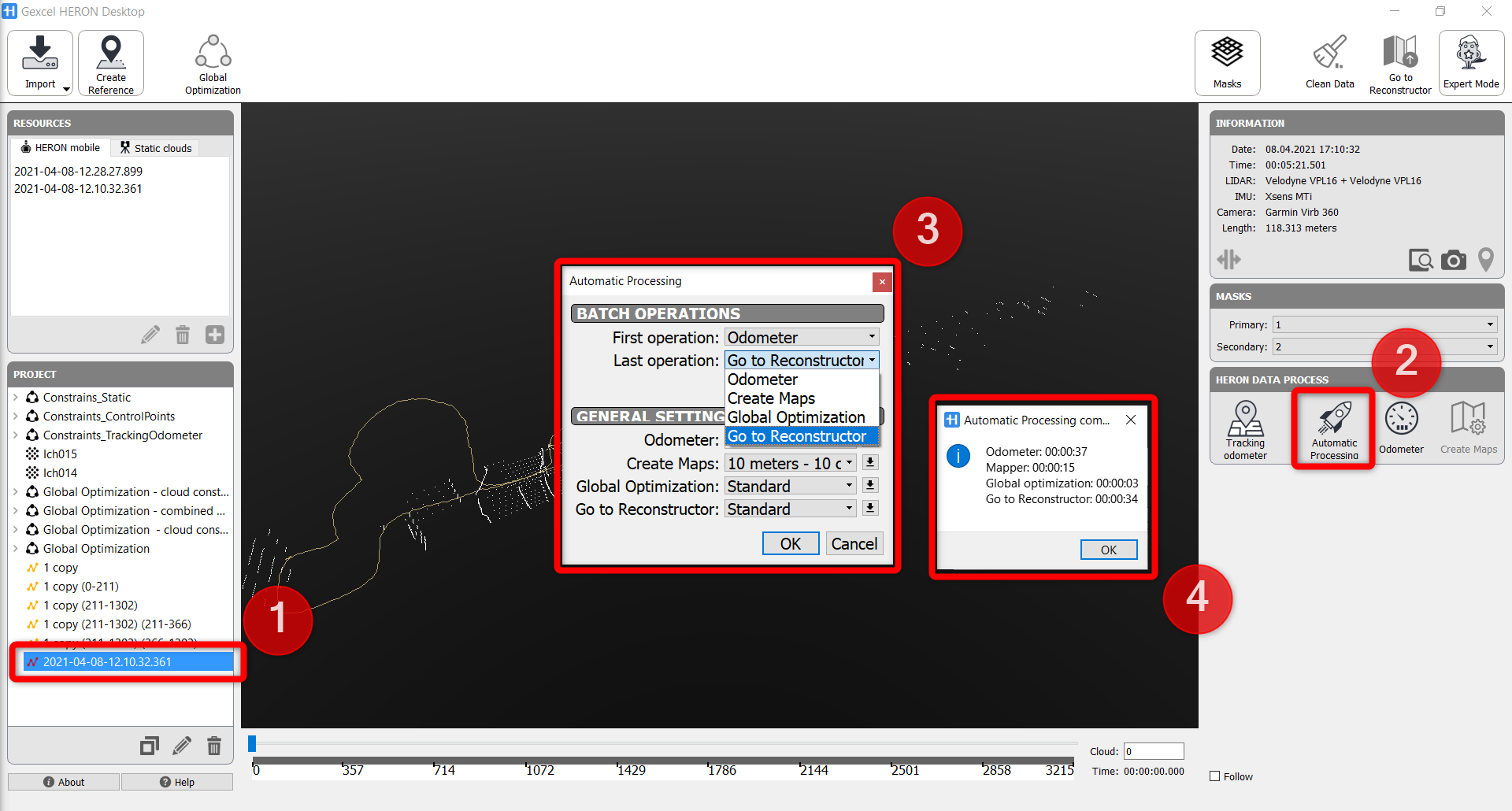This screenshot has width=1512, height=811.
Task: Expand the Constraints_ControlPoints tree node
Action: [x=16, y=417]
